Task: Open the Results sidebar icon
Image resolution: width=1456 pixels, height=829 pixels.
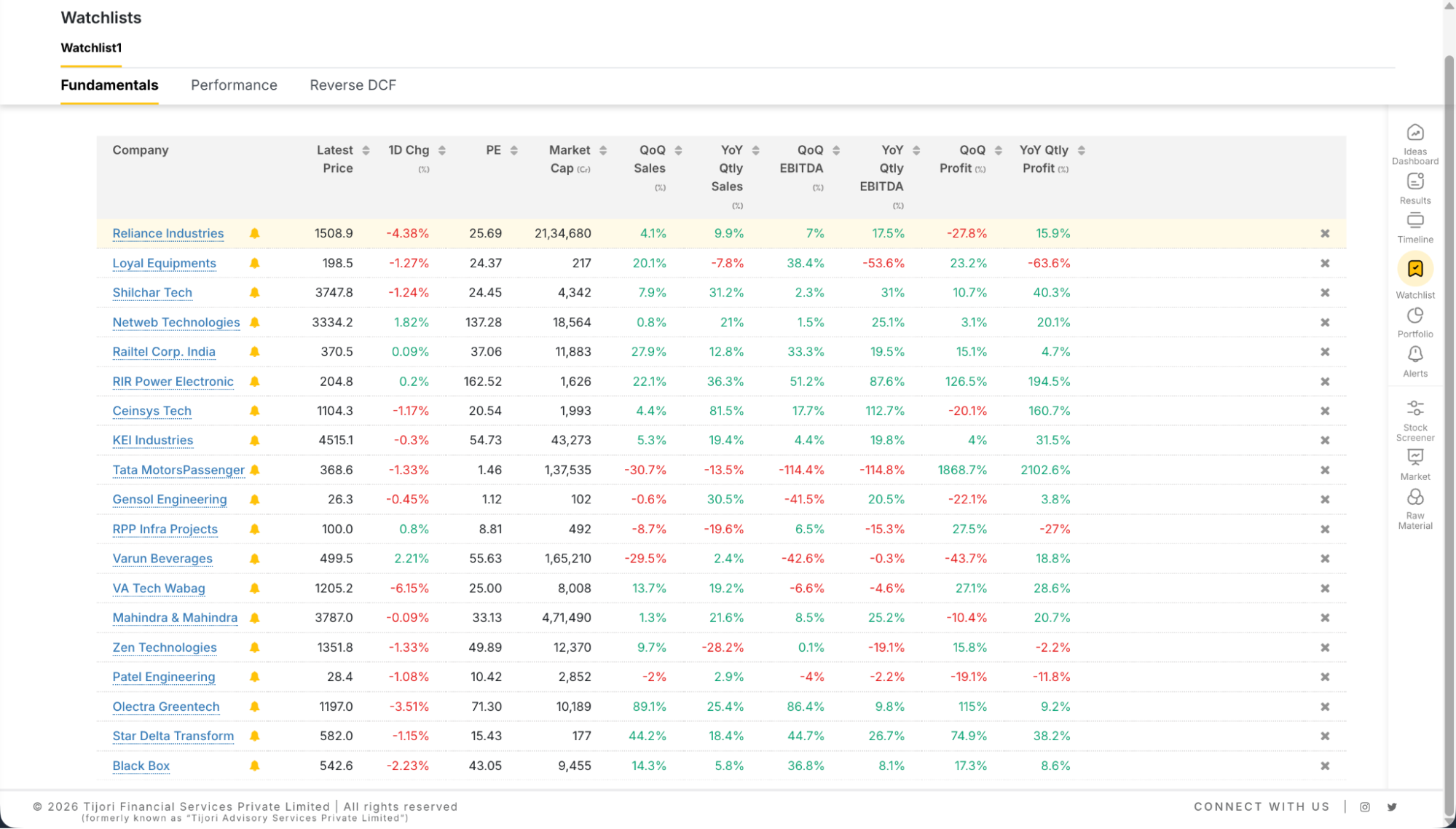Action: [1414, 182]
